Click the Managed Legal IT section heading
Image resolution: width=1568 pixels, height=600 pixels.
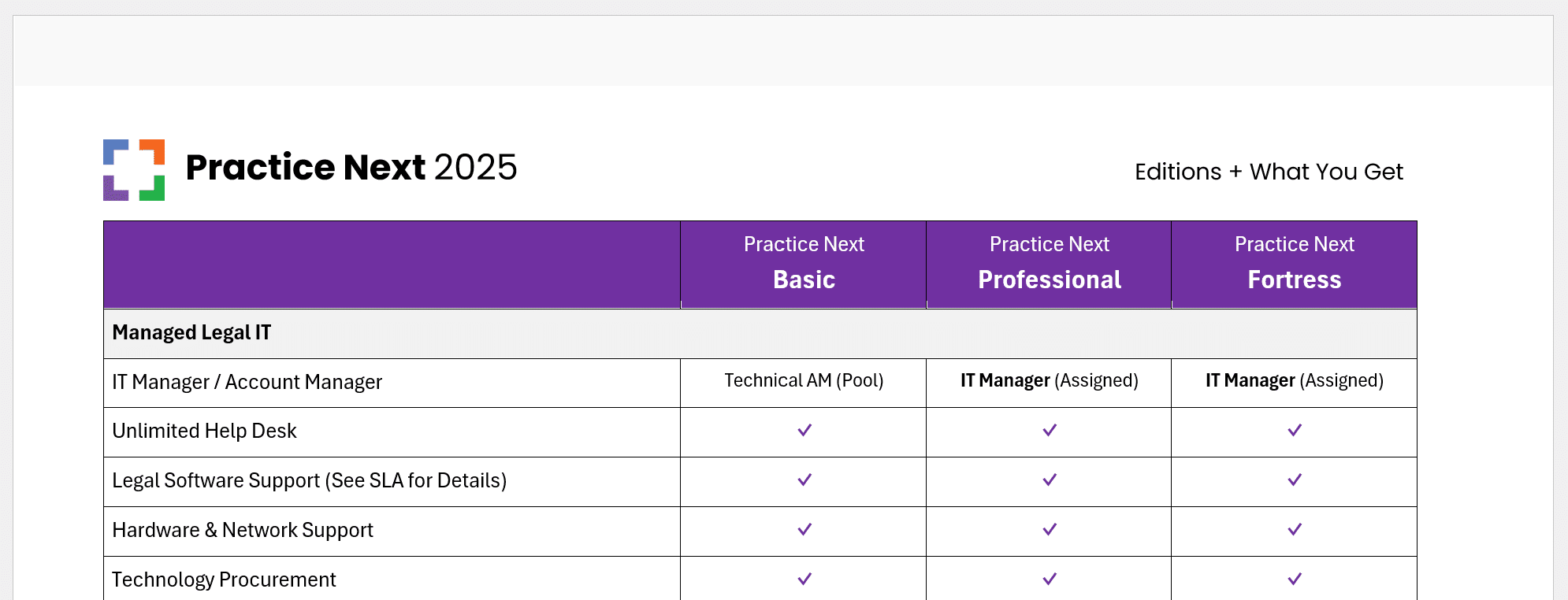[191, 332]
